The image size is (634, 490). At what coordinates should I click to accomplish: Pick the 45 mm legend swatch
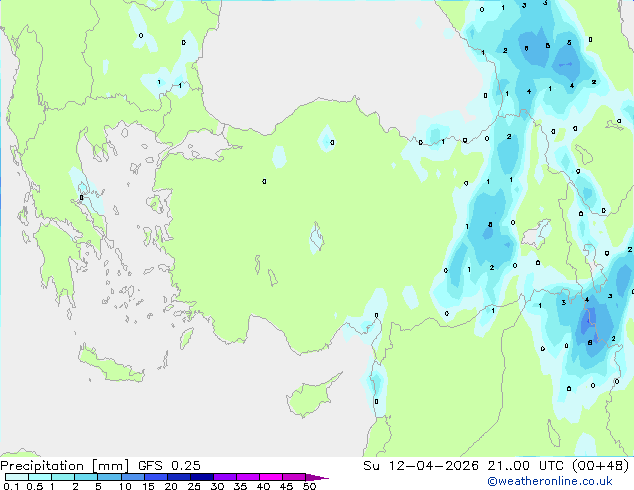click(x=294, y=477)
